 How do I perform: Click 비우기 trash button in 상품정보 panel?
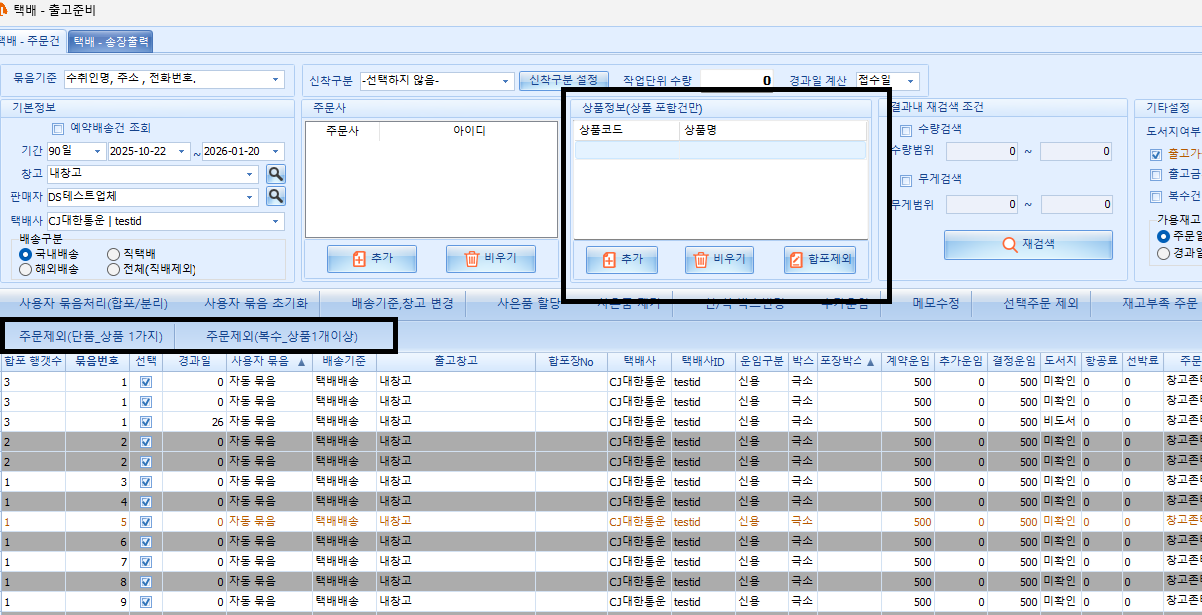click(x=718, y=259)
